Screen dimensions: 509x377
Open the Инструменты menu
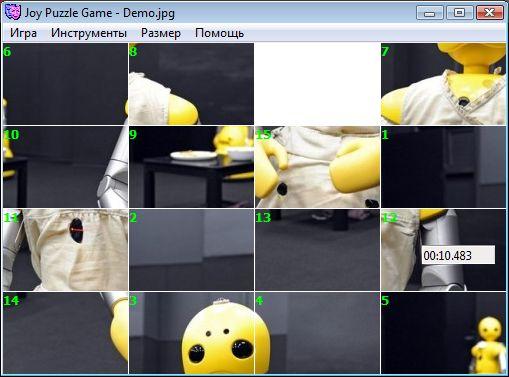pos(89,33)
